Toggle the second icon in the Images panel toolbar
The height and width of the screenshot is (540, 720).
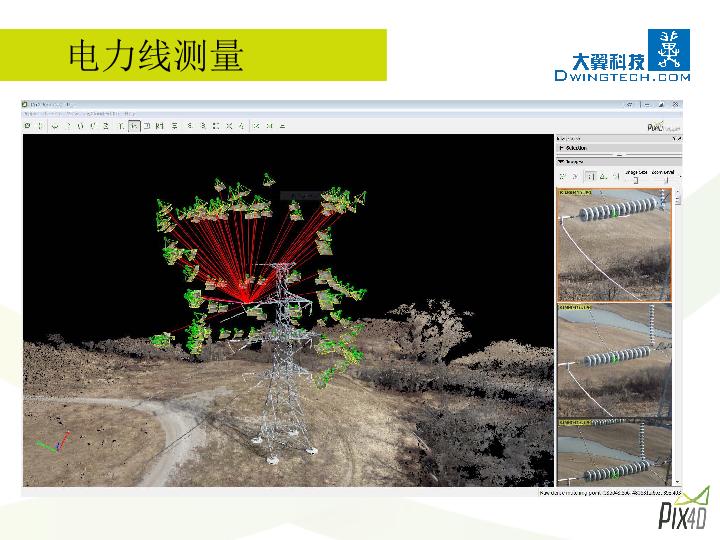(x=575, y=176)
